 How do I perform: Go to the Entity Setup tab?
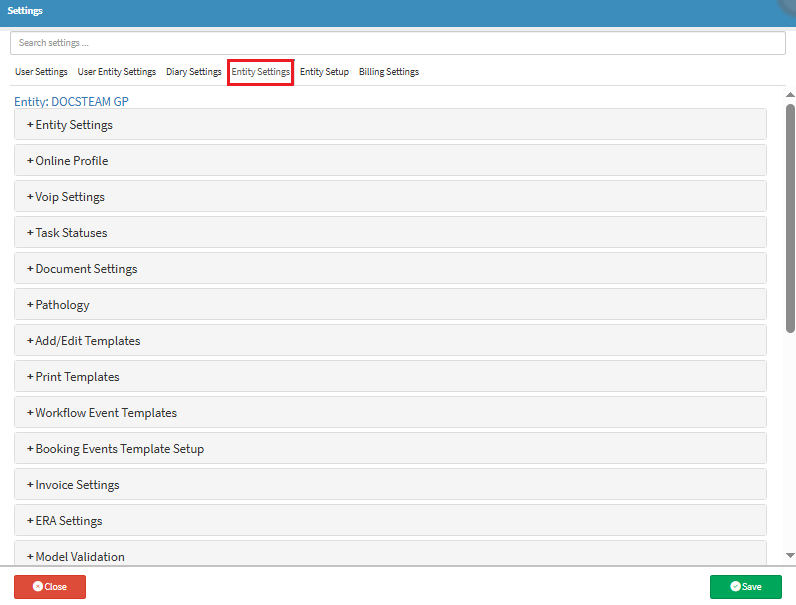coord(324,72)
